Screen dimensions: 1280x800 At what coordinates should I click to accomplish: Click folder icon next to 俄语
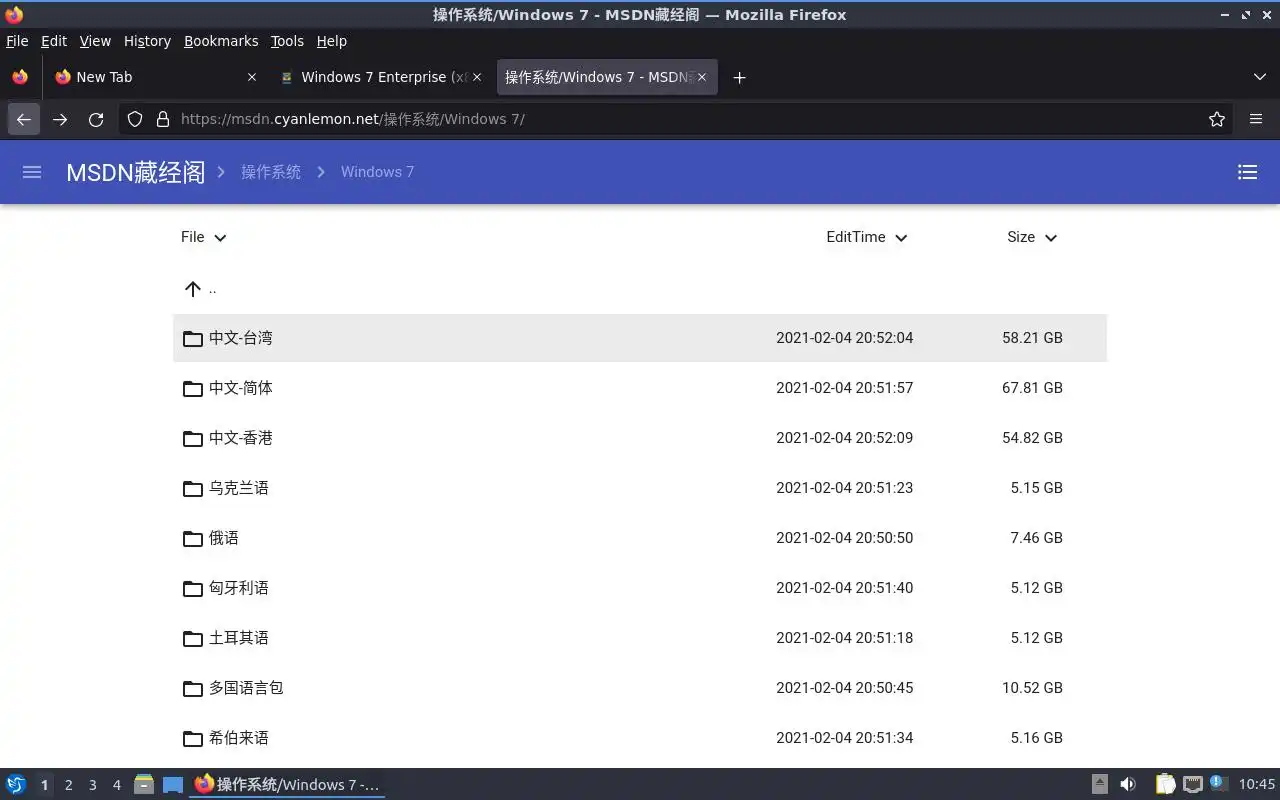pos(193,538)
